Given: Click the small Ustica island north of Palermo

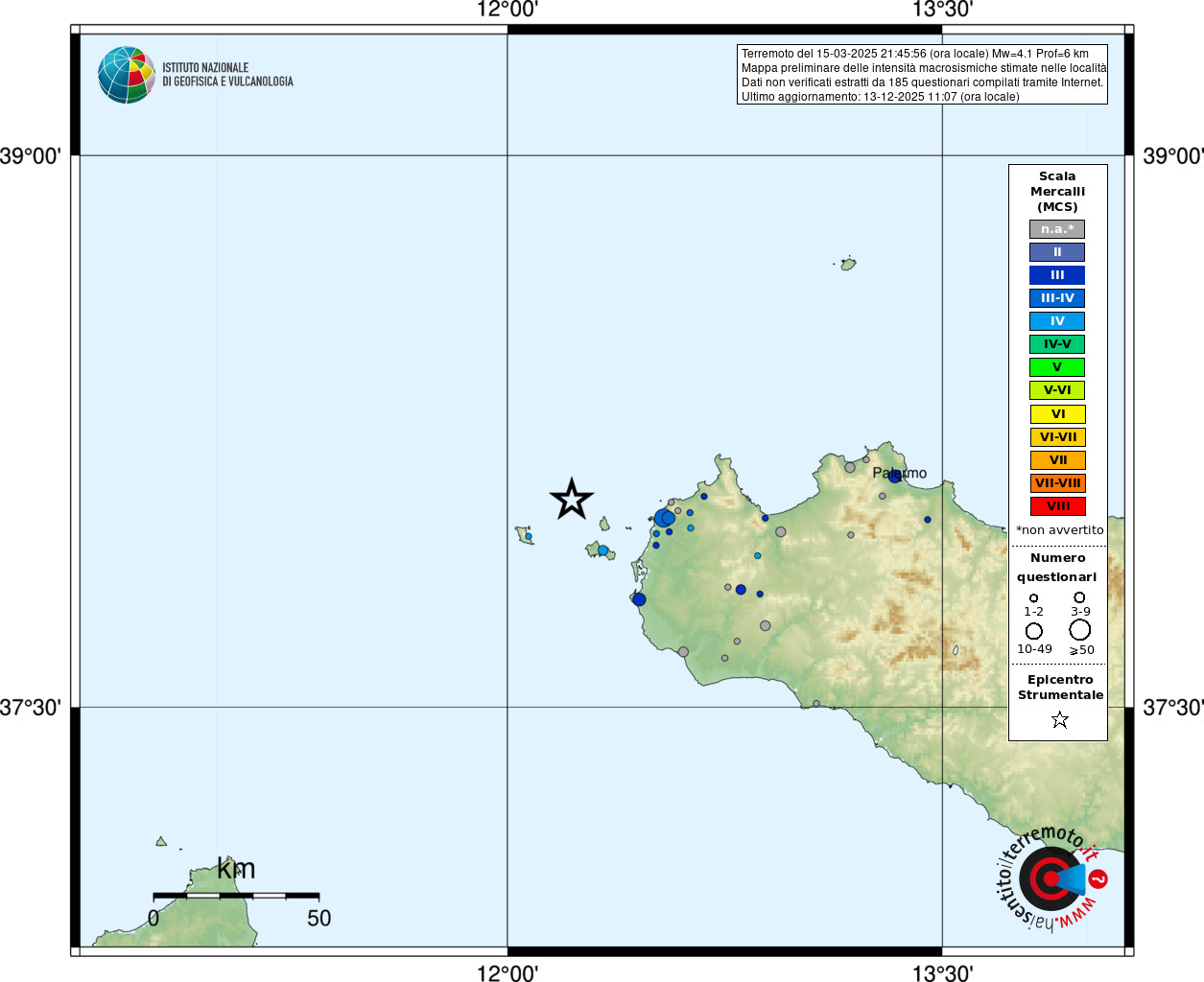Looking at the screenshot, I should pyautogui.click(x=848, y=264).
